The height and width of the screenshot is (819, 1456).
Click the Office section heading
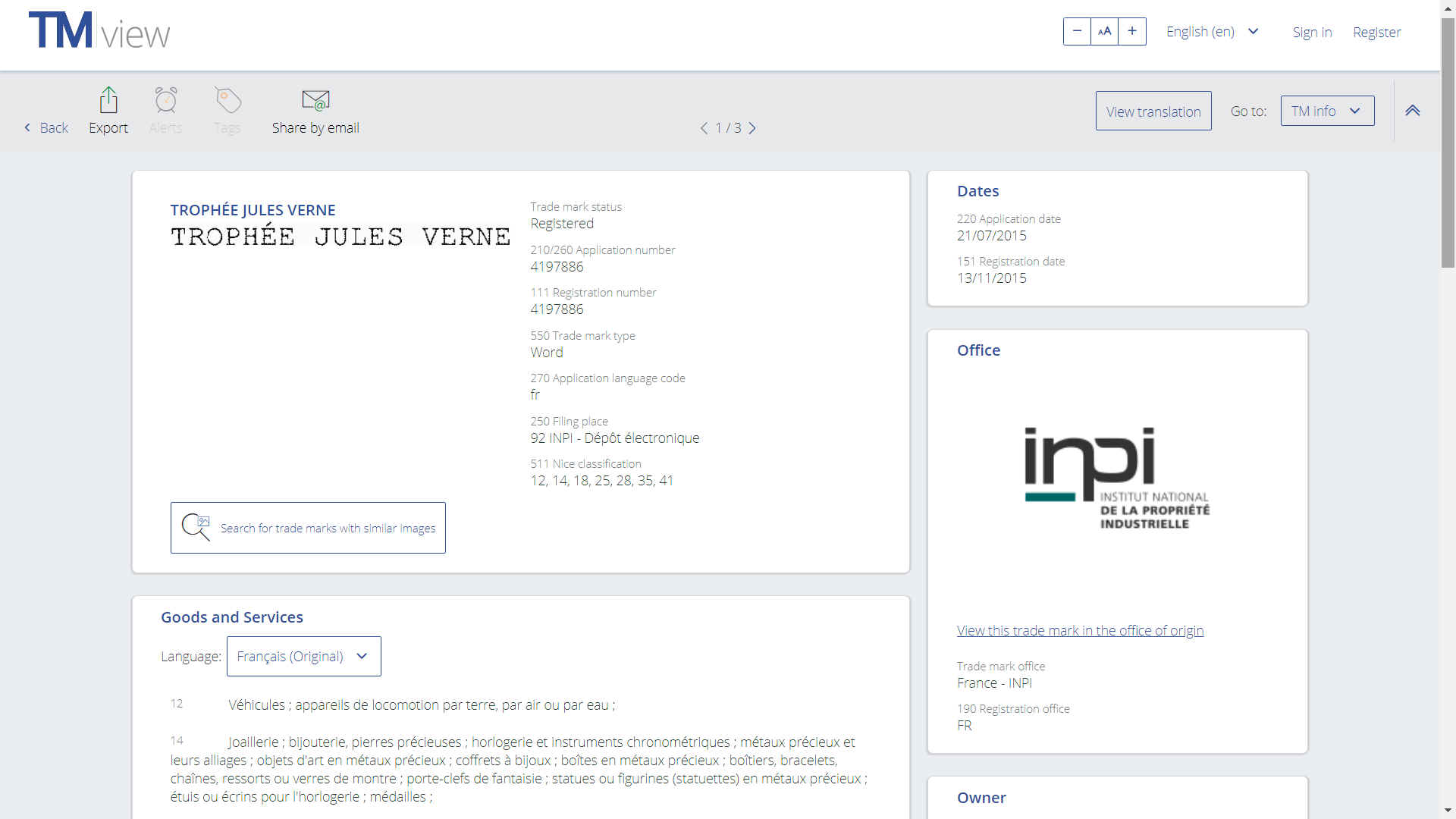click(x=978, y=350)
